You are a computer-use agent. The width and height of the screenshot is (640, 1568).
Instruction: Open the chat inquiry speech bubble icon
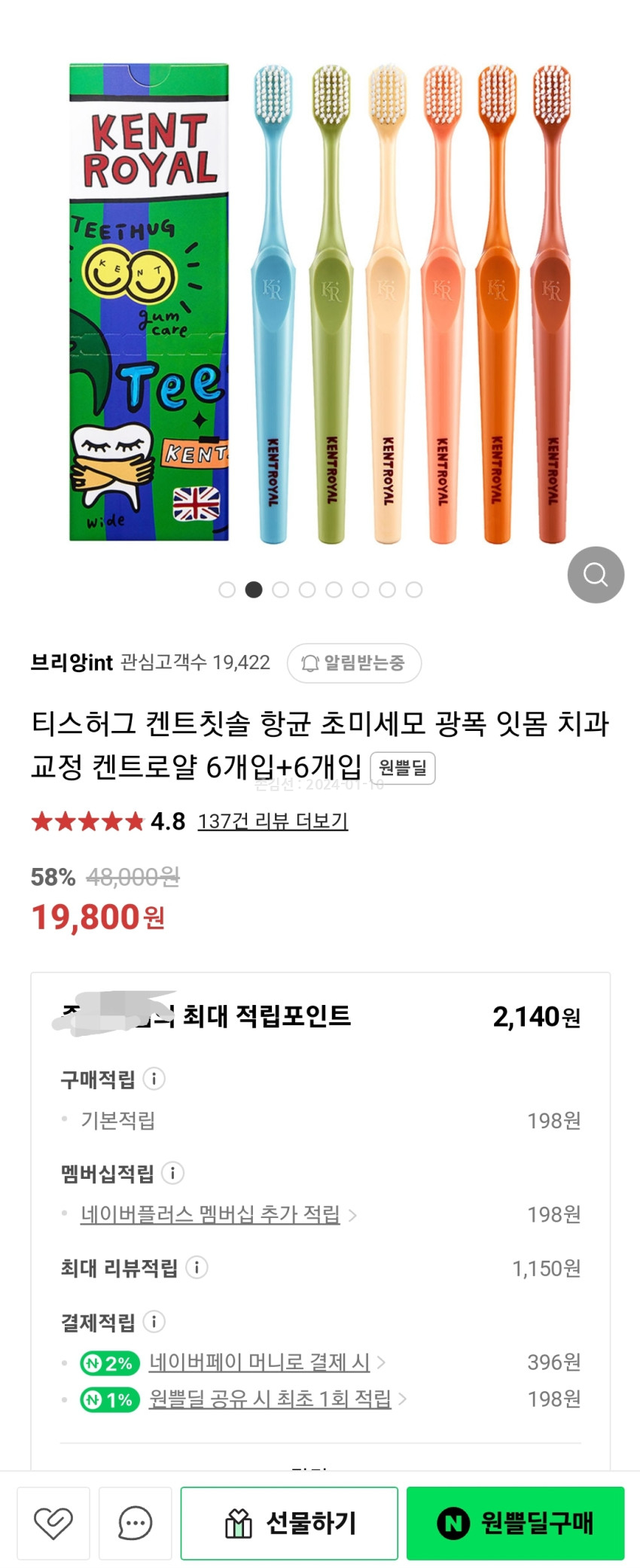pyautogui.click(x=136, y=1523)
